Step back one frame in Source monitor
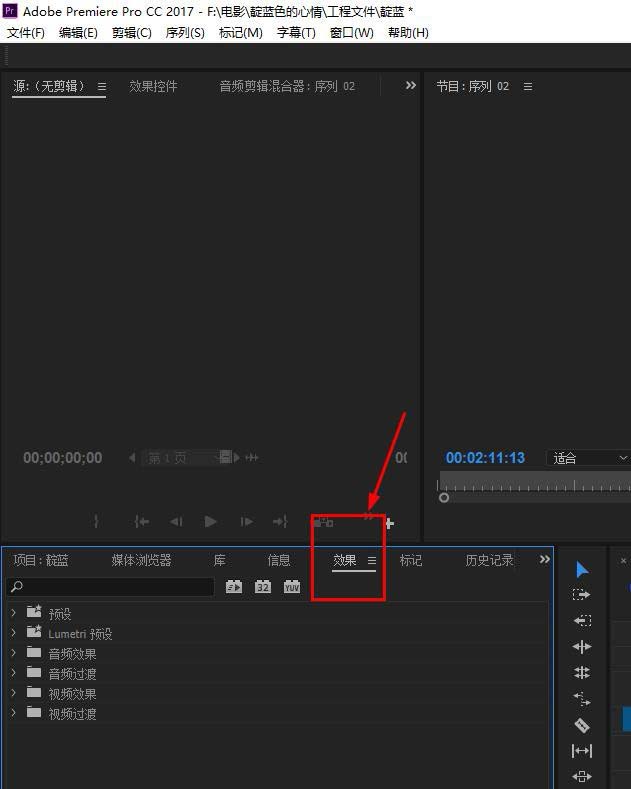 coord(176,521)
